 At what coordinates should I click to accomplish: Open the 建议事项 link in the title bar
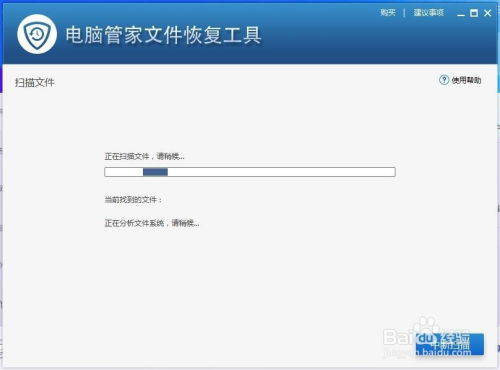coord(429,13)
